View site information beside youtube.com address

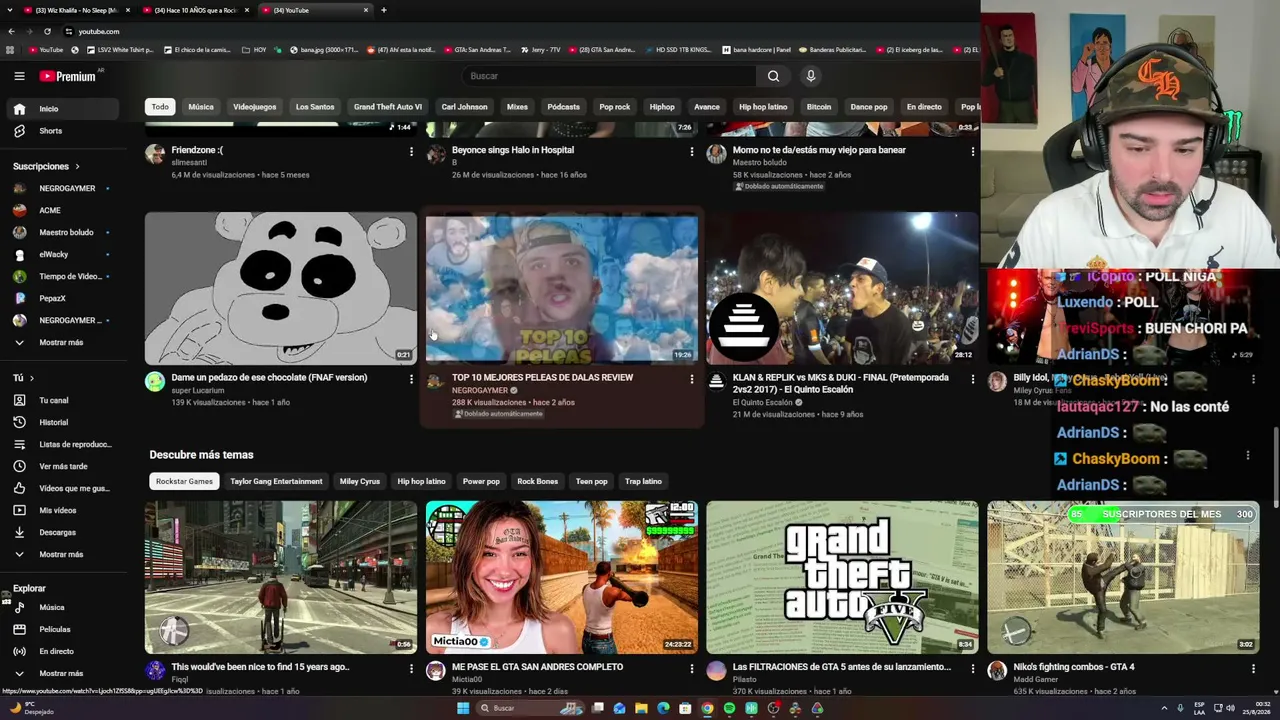click(68, 31)
